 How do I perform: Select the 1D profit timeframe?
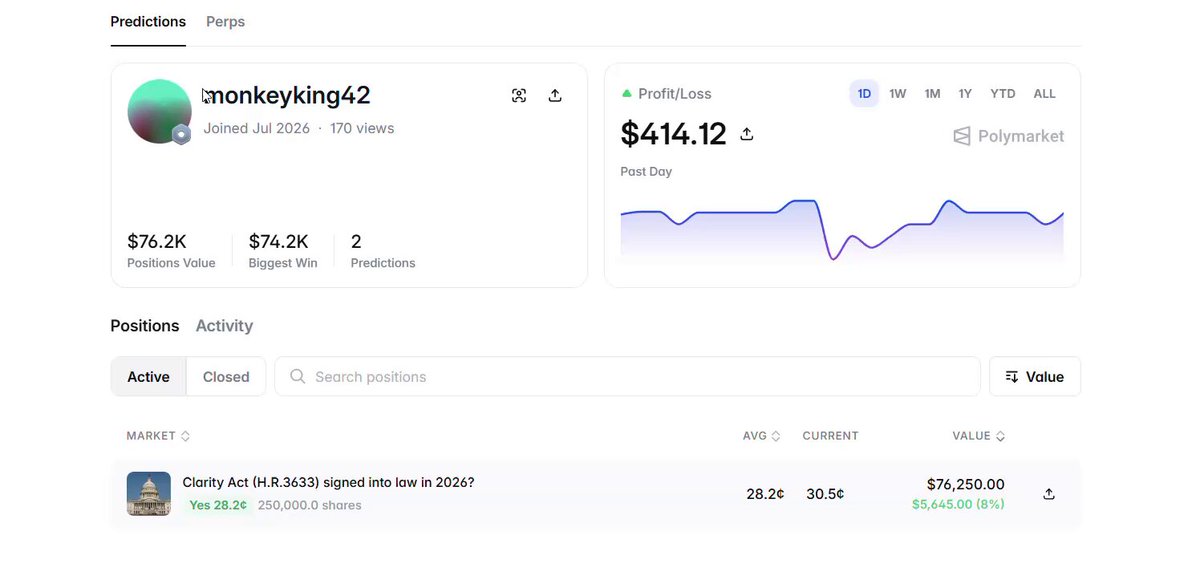864,94
